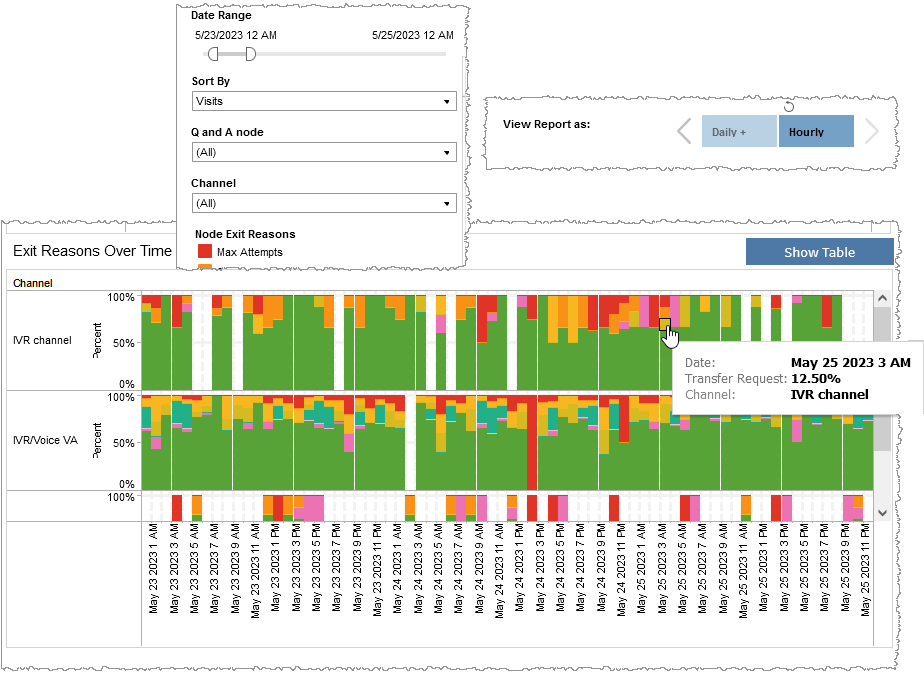The image size is (924, 674).
Task: Click the Max Attempts red legend swatch
Action: click(203, 253)
